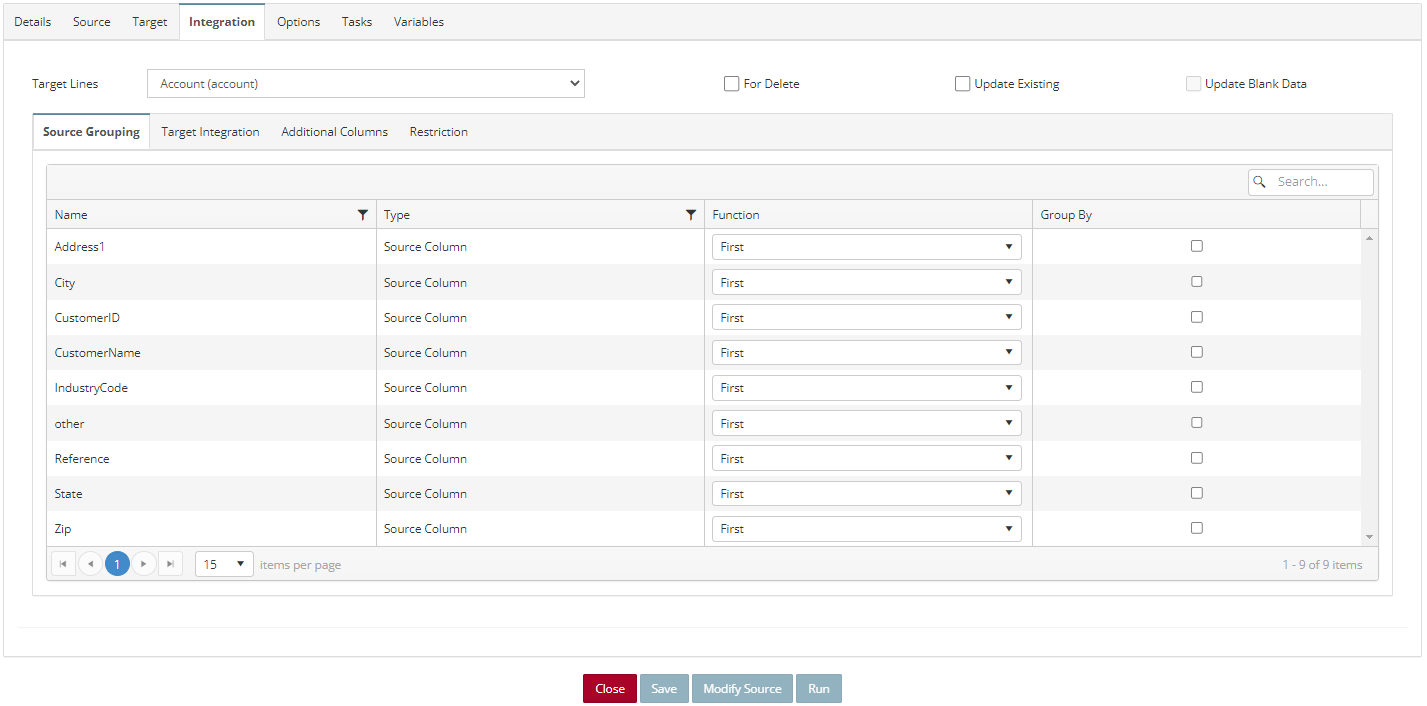
Task: Check Group By for other row
Action: click(1197, 423)
